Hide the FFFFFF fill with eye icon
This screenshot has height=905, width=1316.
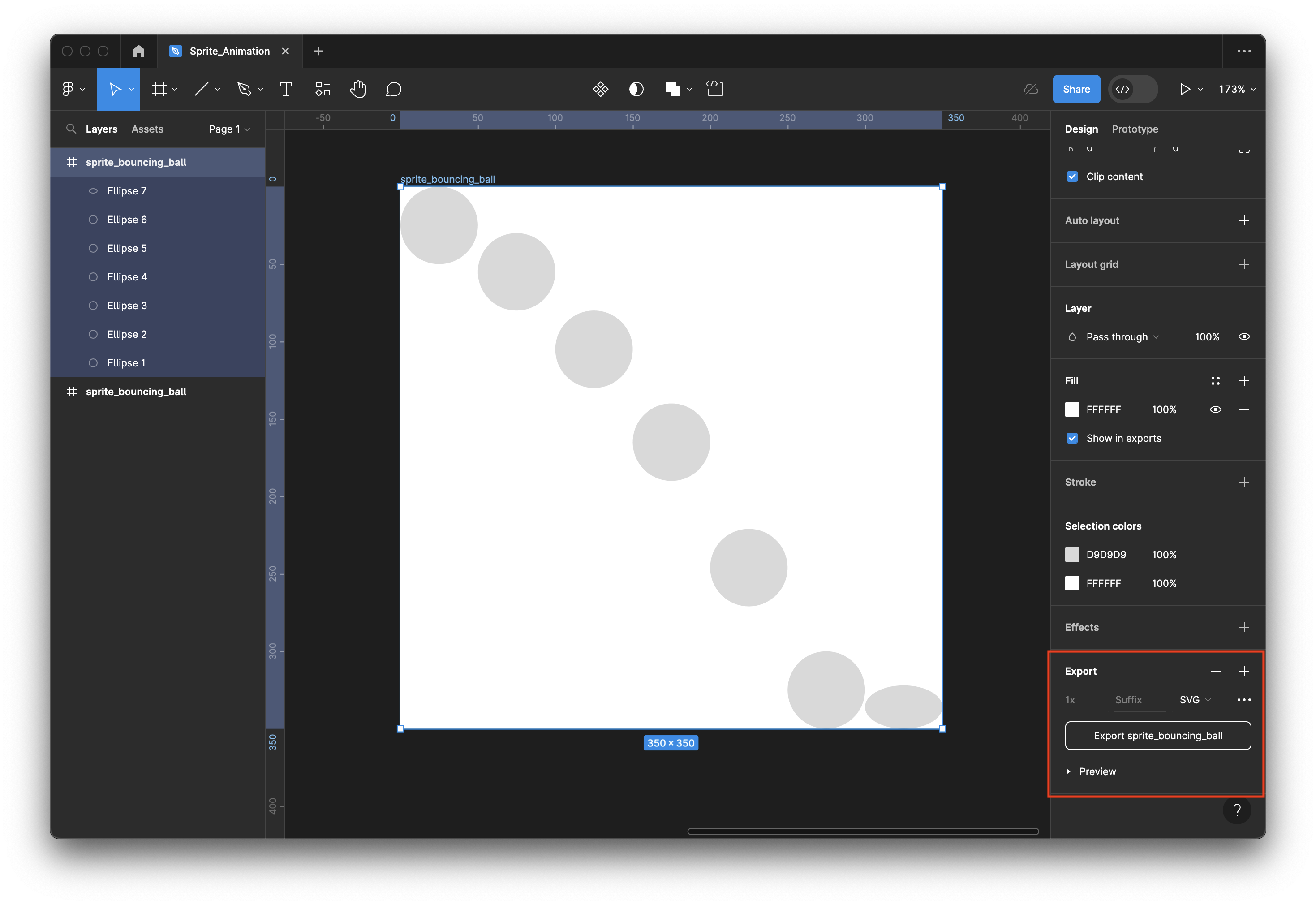click(x=1215, y=409)
